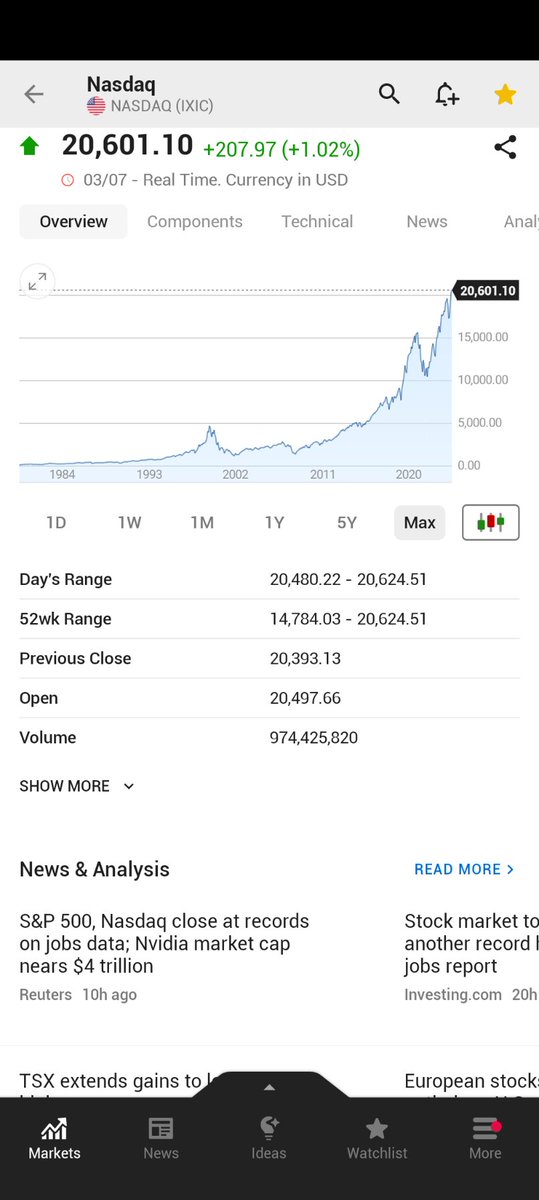The height and width of the screenshot is (1200, 539).
Task: Tap the News & Analysis heading
Action: (x=95, y=869)
